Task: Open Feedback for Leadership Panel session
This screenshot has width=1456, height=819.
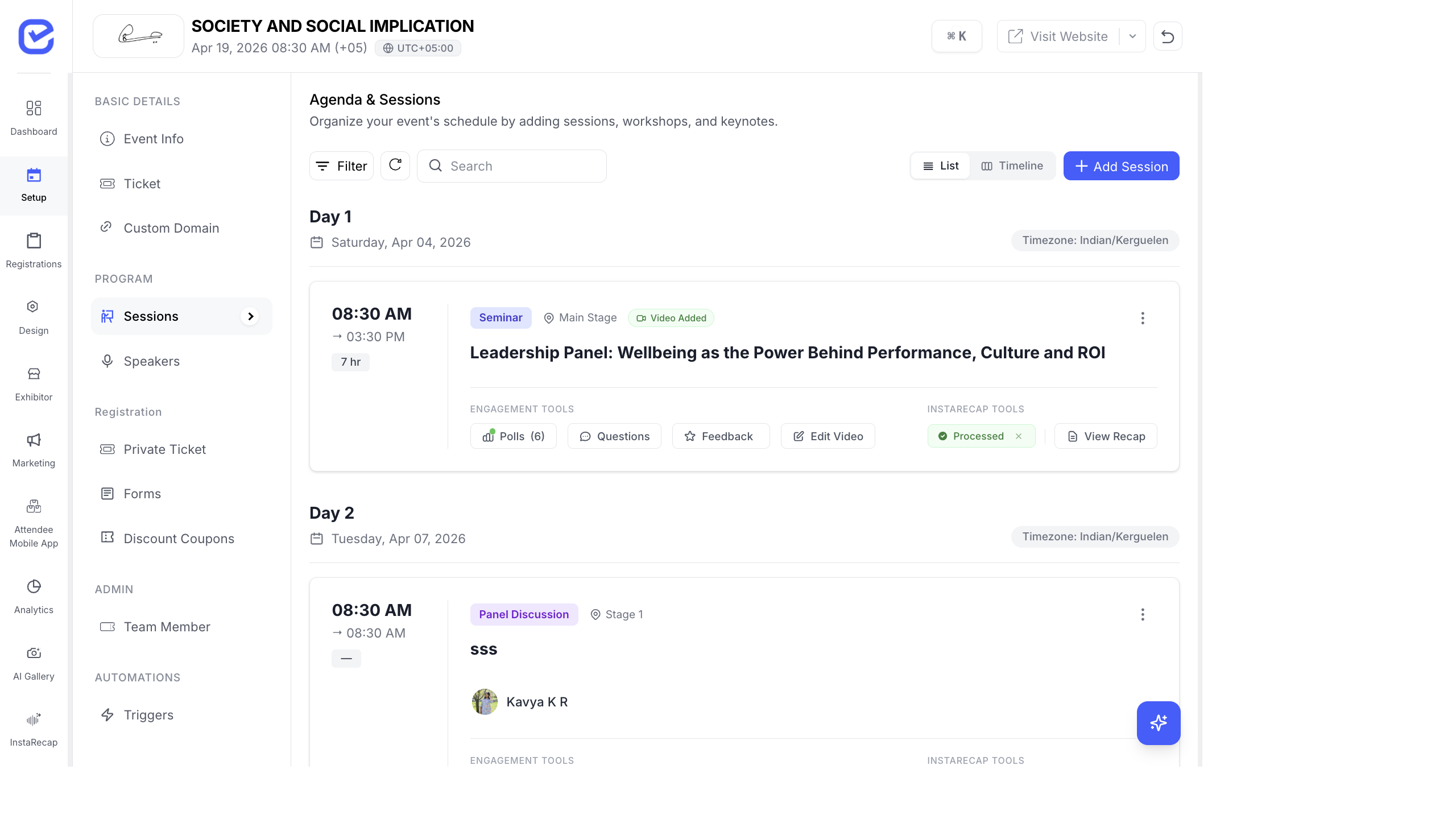Action: click(721, 436)
